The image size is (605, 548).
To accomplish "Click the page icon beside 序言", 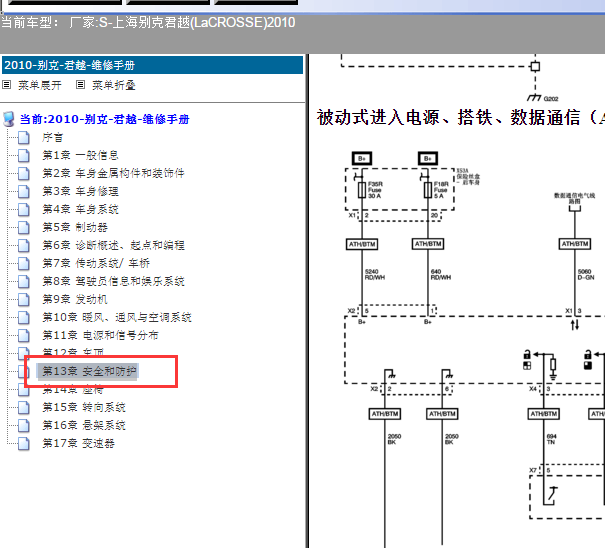I will [x=24, y=137].
